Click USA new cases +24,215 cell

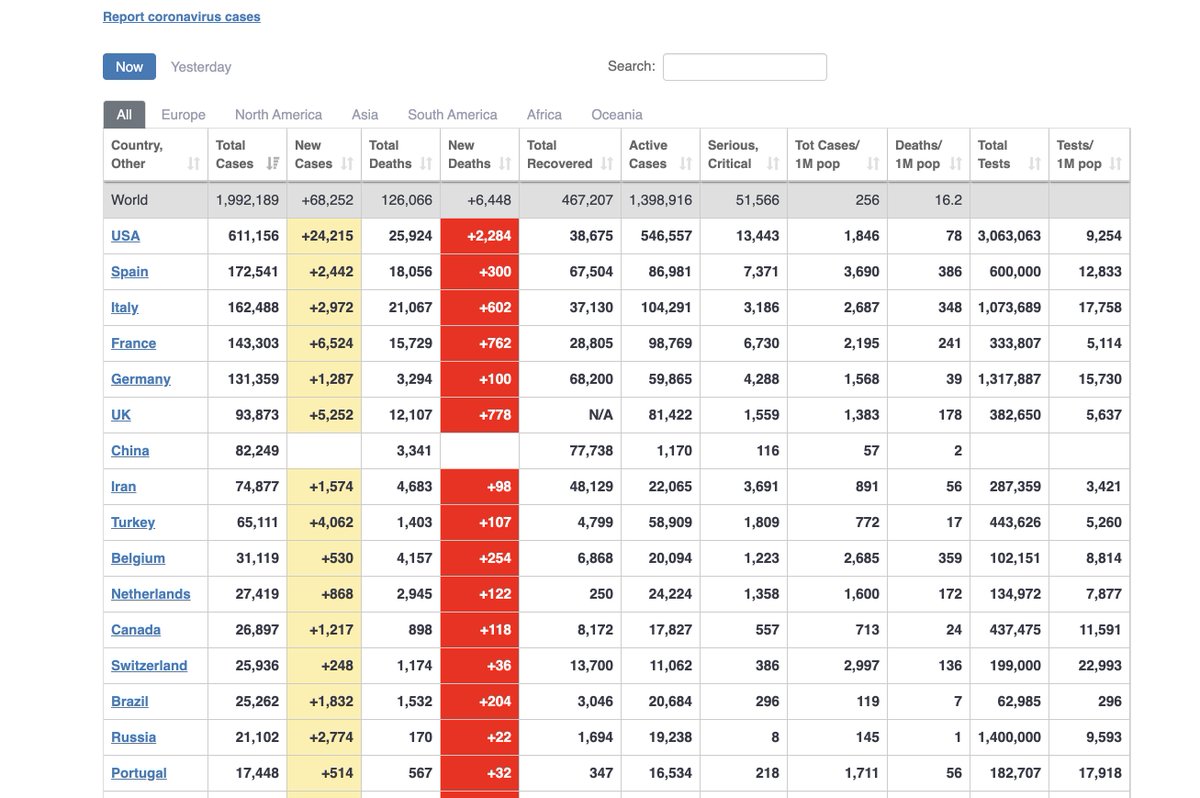(x=324, y=236)
